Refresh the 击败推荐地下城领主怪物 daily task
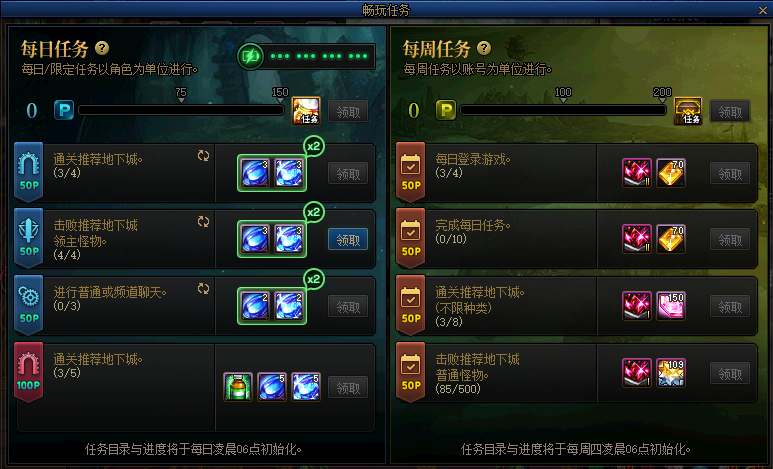This screenshot has height=469, width=773. coord(203,222)
